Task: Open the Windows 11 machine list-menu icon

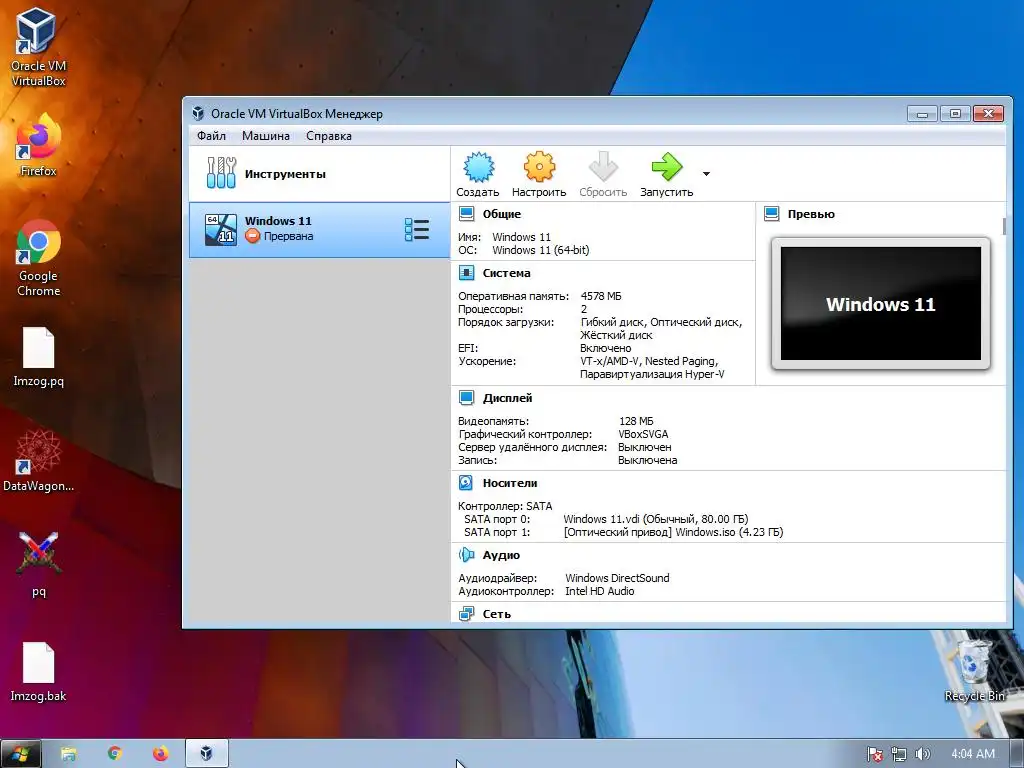Action: [417, 230]
